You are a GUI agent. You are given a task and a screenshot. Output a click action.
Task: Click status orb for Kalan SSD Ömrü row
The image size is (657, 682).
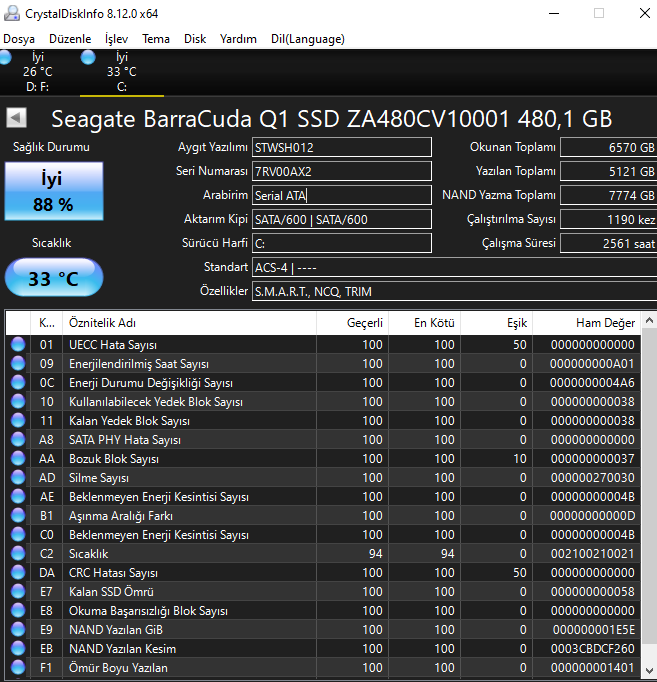pos(18,592)
